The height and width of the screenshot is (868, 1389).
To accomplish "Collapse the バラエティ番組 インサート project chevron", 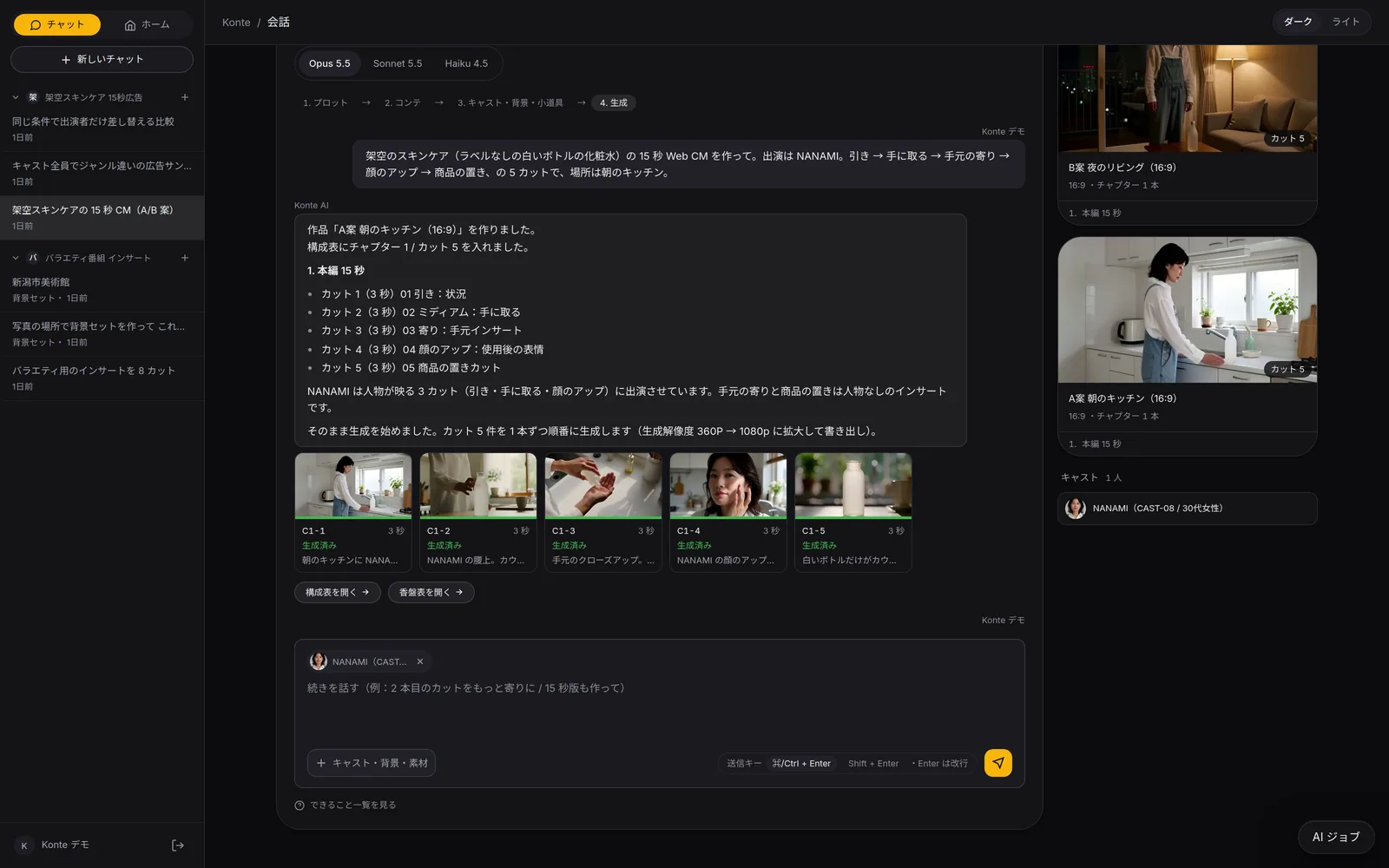I will pyautogui.click(x=16, y=258).
